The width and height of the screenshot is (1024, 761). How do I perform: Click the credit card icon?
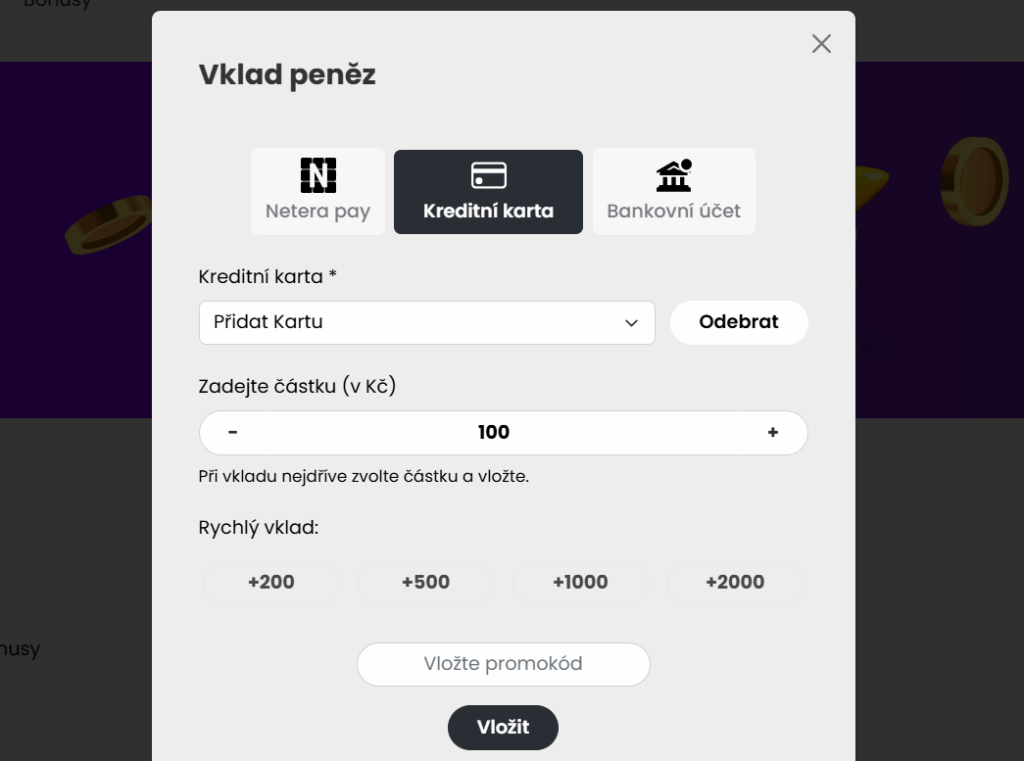pos(488,175)
